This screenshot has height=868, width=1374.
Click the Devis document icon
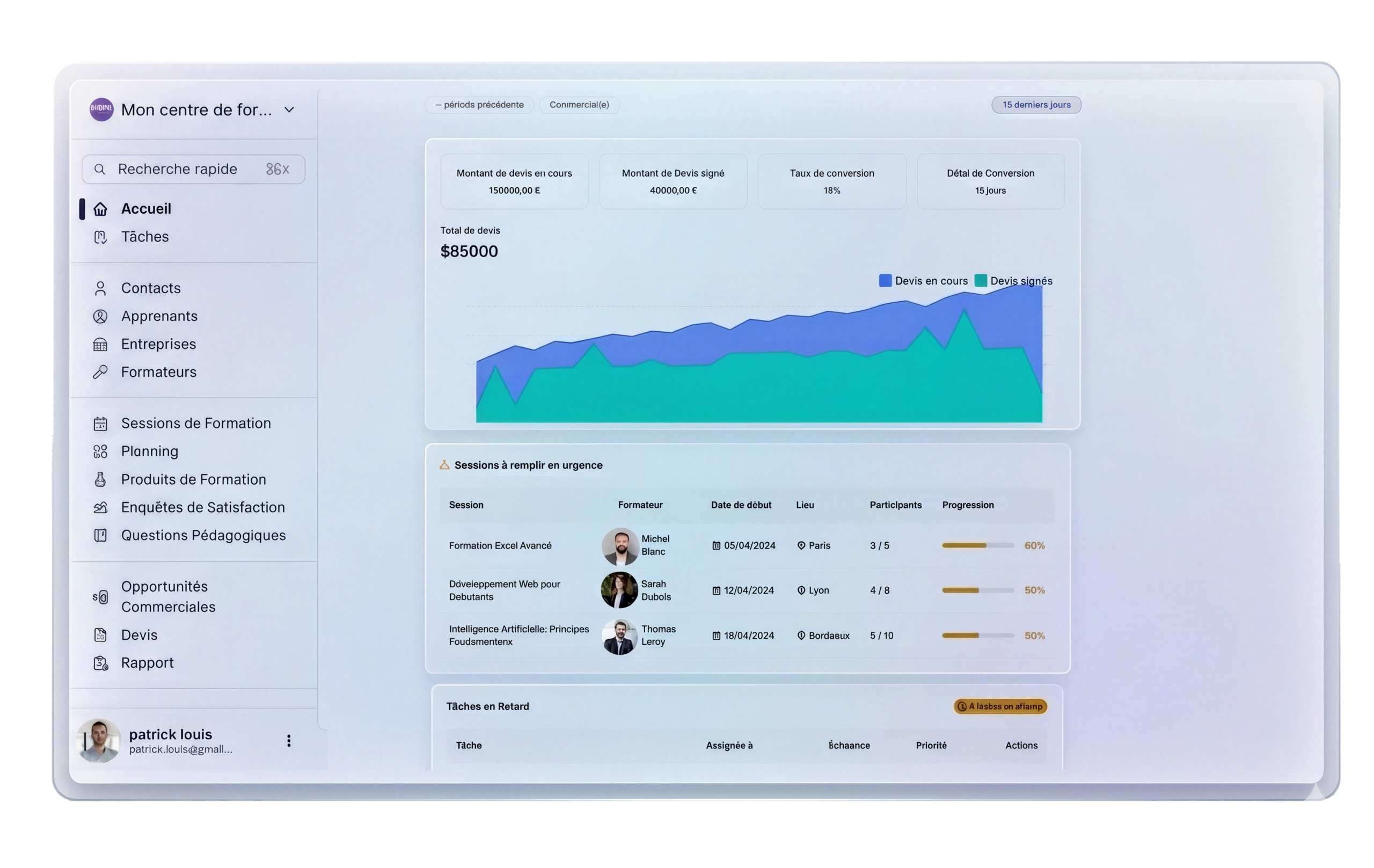click(x=100, y=634)
